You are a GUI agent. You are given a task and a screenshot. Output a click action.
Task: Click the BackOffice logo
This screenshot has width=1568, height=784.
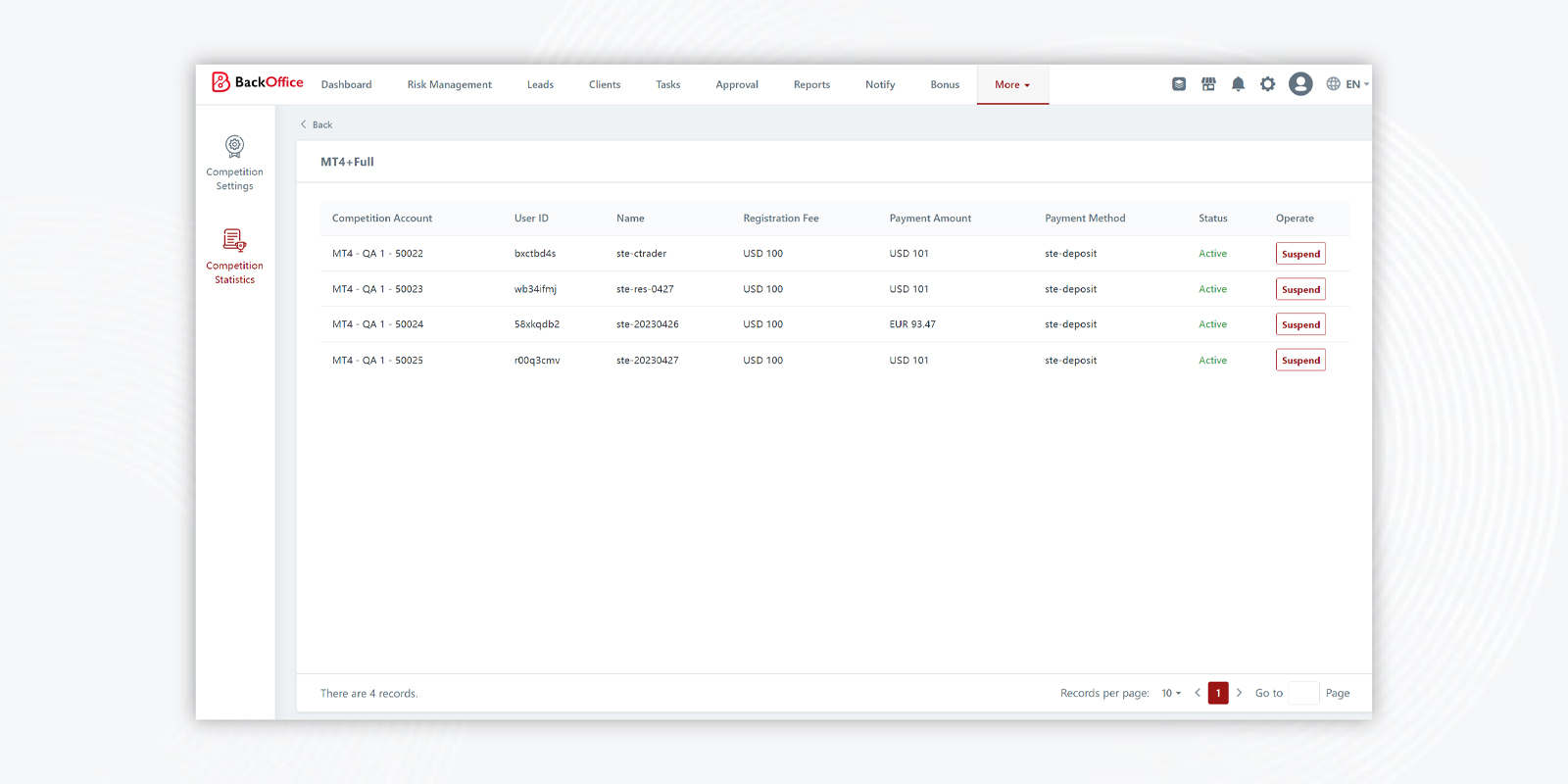(258, 82)
